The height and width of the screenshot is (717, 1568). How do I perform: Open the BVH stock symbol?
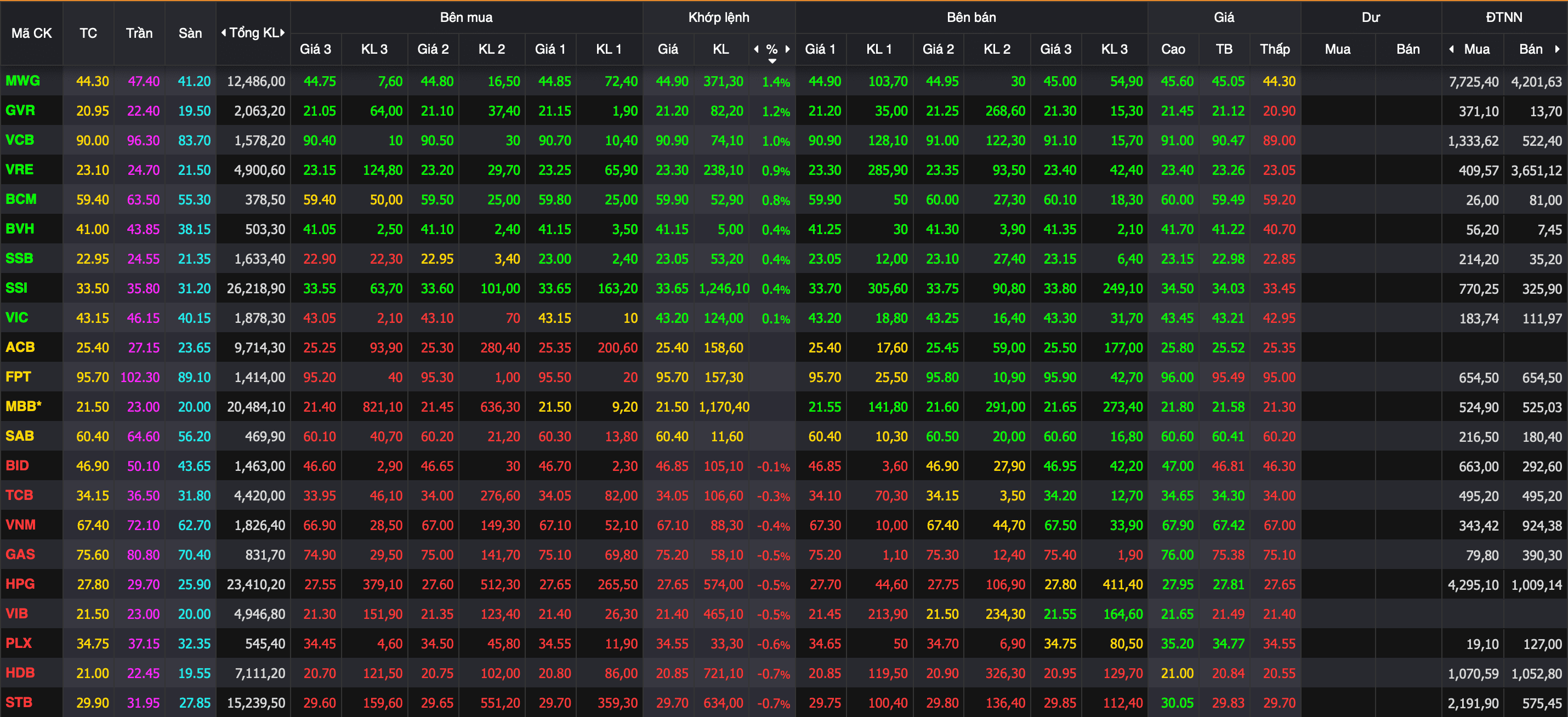(x=20, y=229)
